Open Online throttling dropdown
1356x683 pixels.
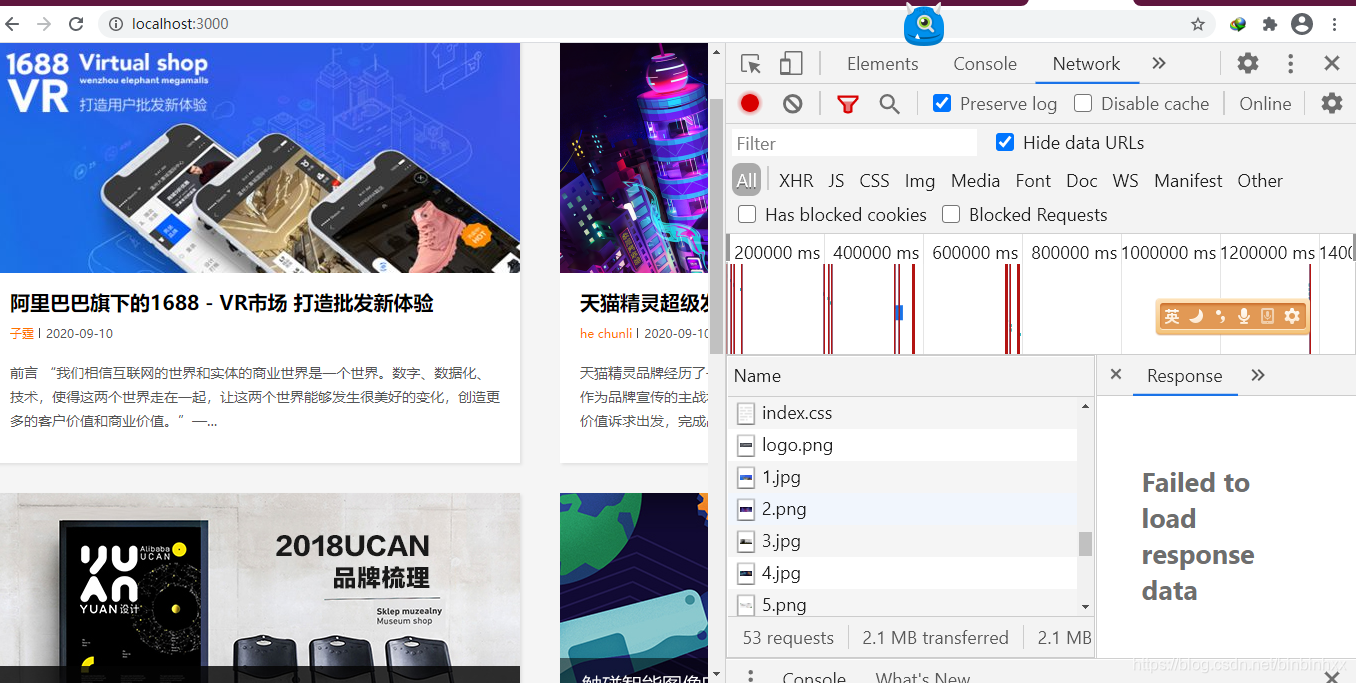1265,104
